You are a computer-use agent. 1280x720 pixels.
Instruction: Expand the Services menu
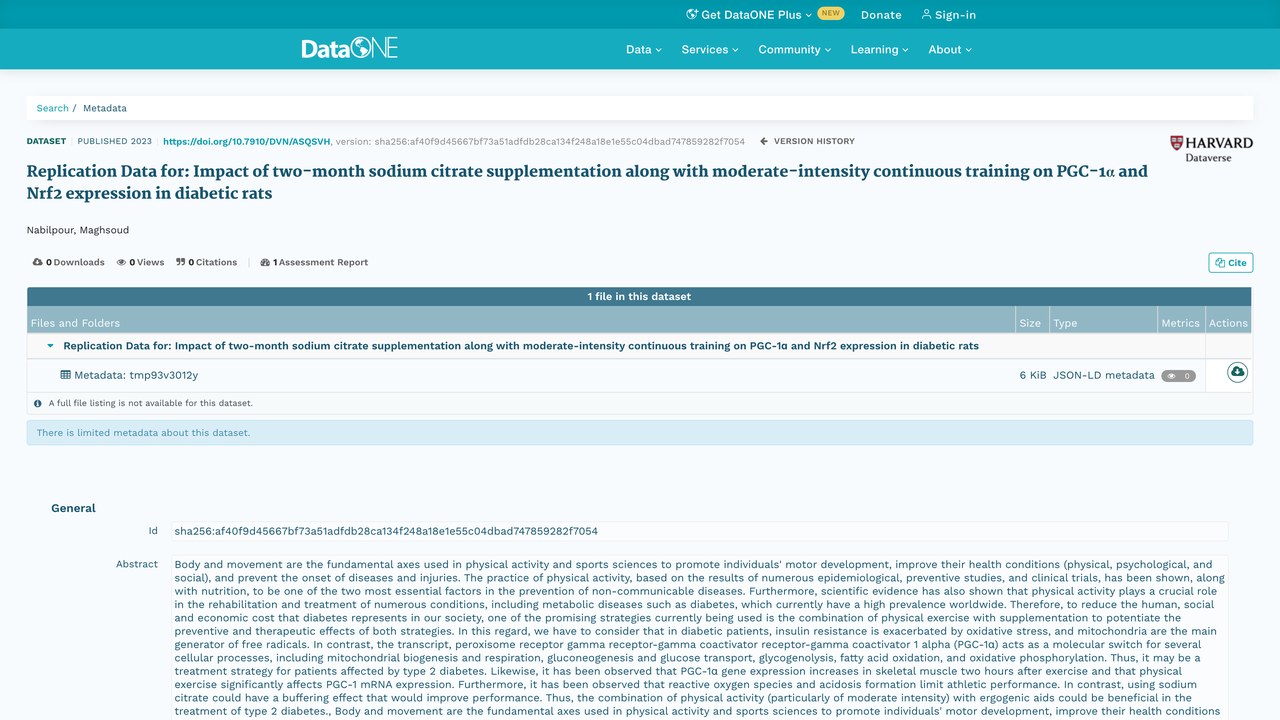pos(710,49)
